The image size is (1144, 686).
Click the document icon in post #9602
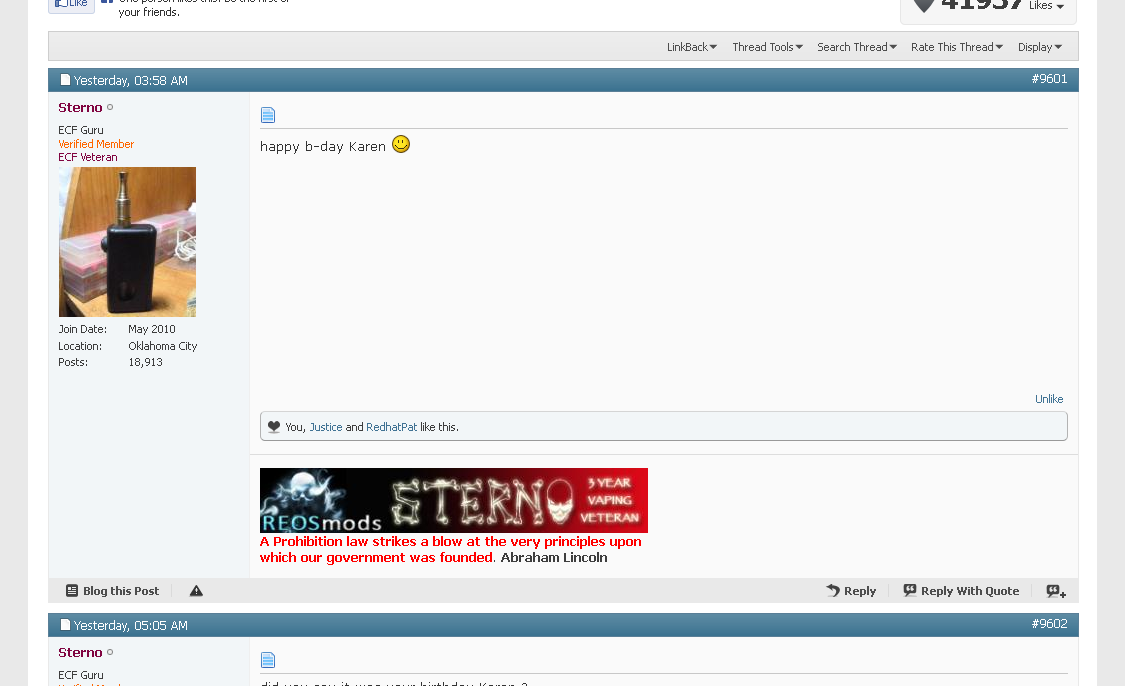pyautogui.click(x=268, y=660)
